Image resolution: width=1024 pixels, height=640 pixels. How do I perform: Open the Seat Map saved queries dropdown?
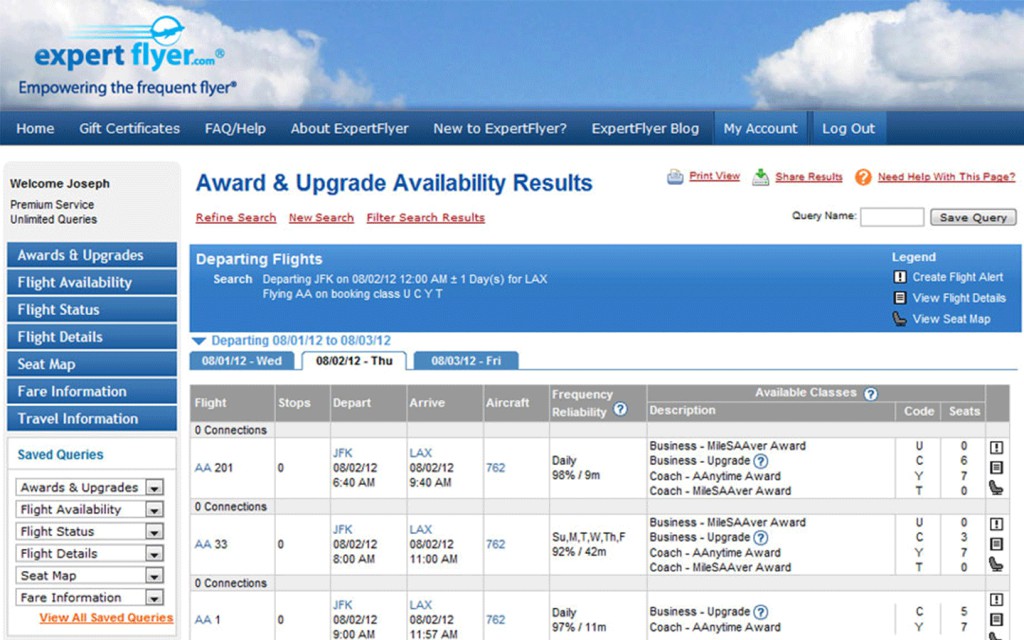pos(154,576)
